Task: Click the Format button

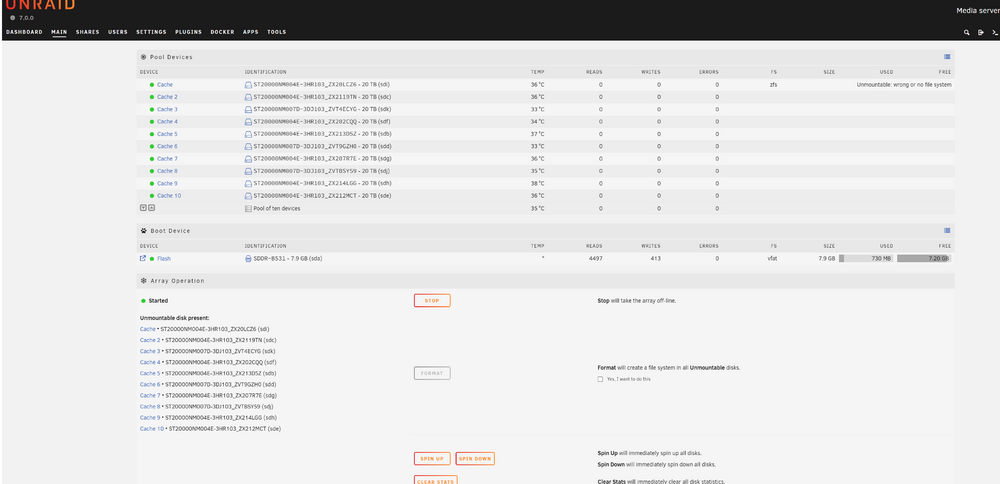Action: click(432, 374)
